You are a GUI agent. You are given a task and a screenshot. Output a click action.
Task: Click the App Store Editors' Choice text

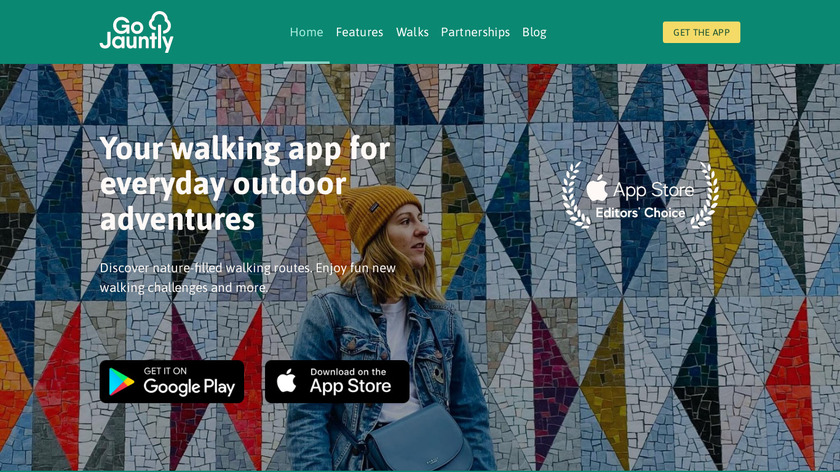640,200
